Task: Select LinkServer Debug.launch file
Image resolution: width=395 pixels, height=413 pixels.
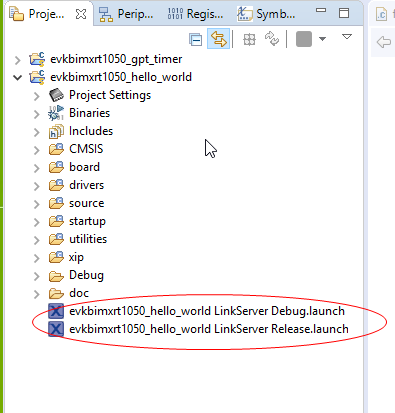Action: 197,311
